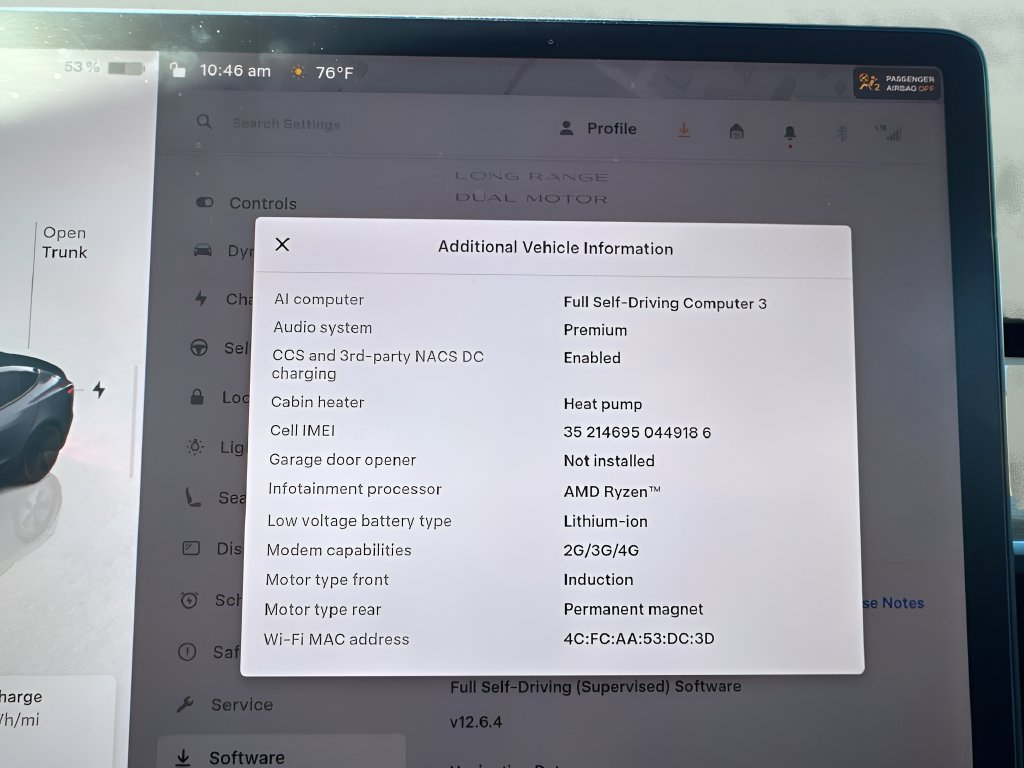Viewport: 1024px width, 768px height.
Task: Click the Garage door opener label
Action: click(x=342, y=460)
